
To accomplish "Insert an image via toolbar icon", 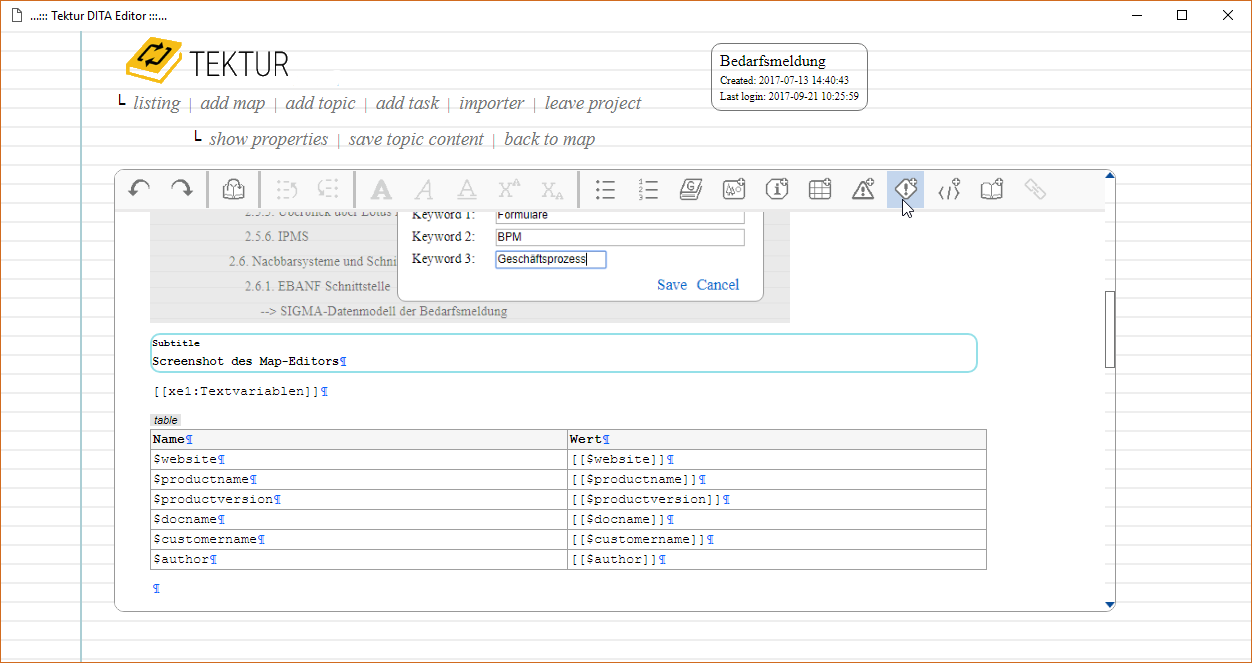I will (734, 189).
